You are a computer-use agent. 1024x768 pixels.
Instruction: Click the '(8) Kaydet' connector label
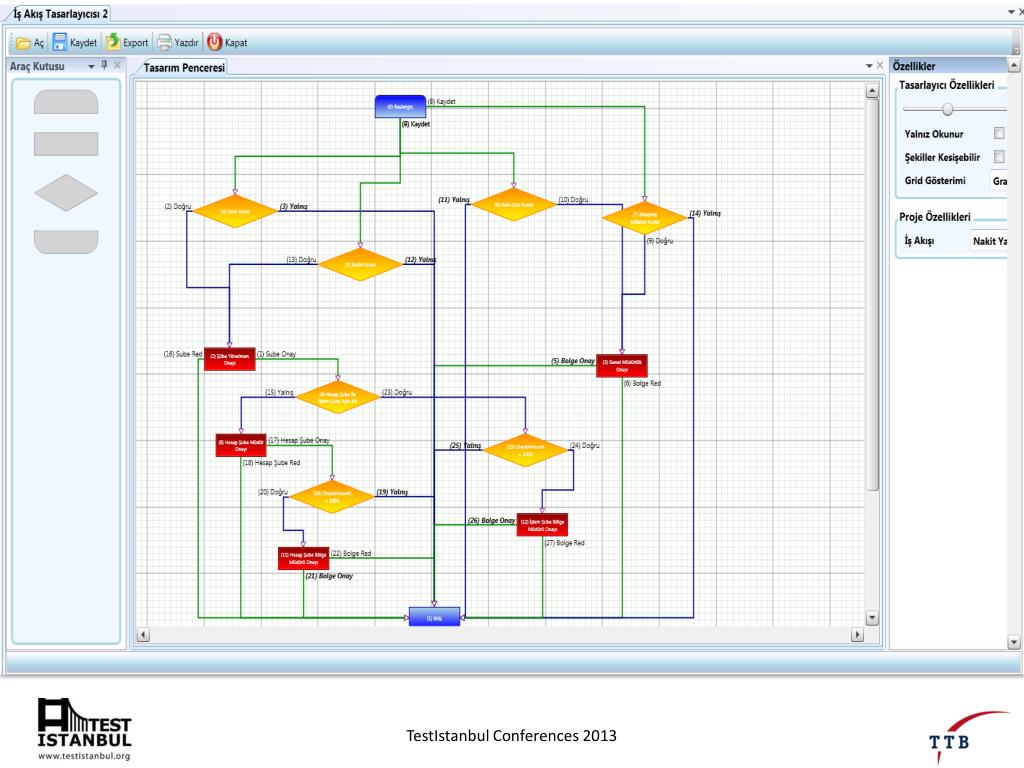(441, 102)
